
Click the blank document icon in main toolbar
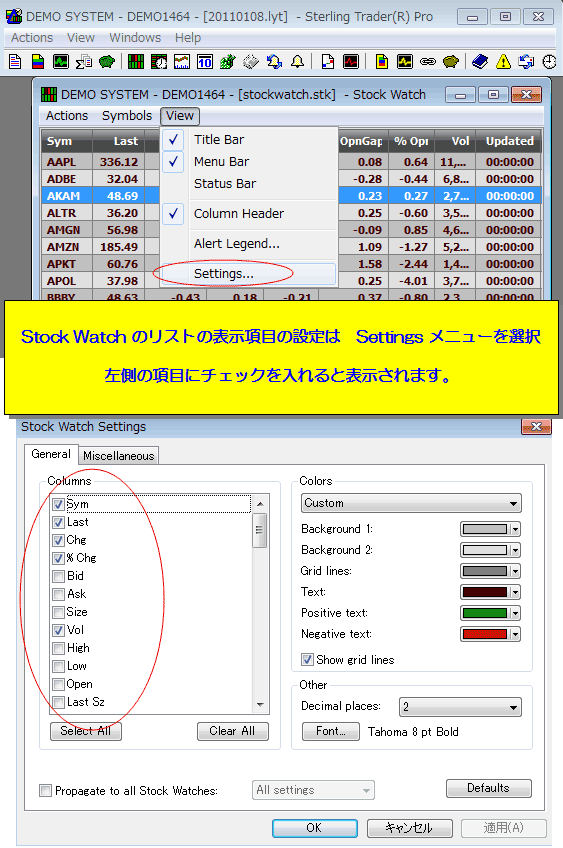[15, 62]
